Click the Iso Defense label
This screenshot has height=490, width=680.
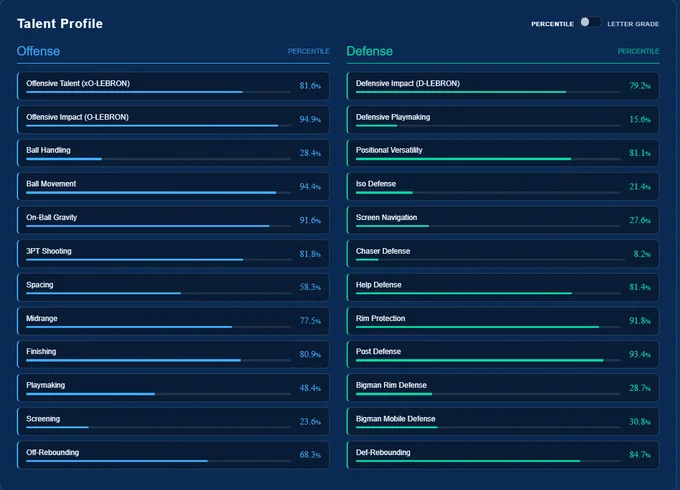[x=376, y=184]
